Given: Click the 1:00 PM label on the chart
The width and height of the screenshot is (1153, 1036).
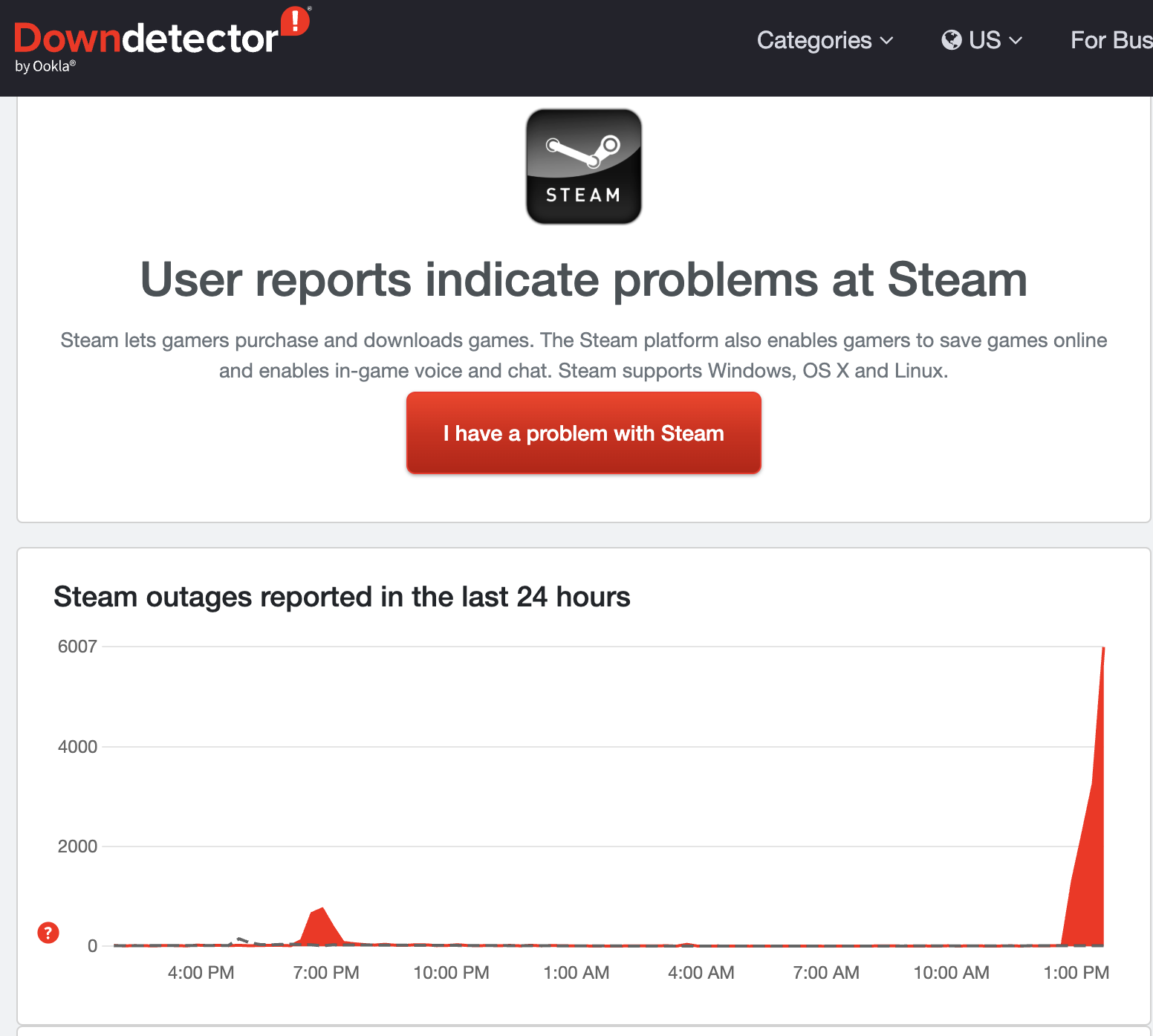Looking at the screenshot, I should (1076, 972).
